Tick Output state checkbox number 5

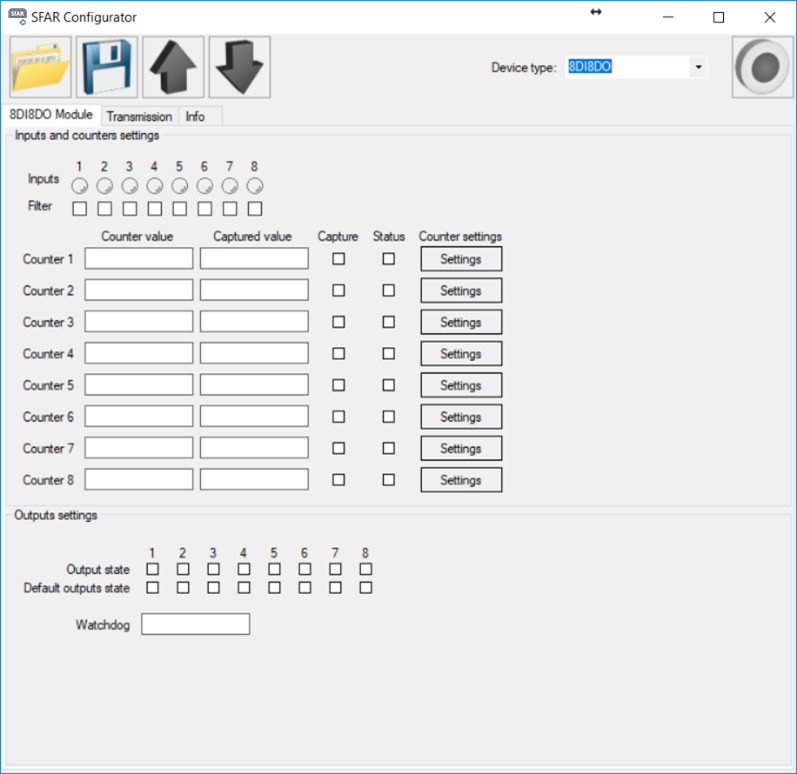(x=274, y=569)
